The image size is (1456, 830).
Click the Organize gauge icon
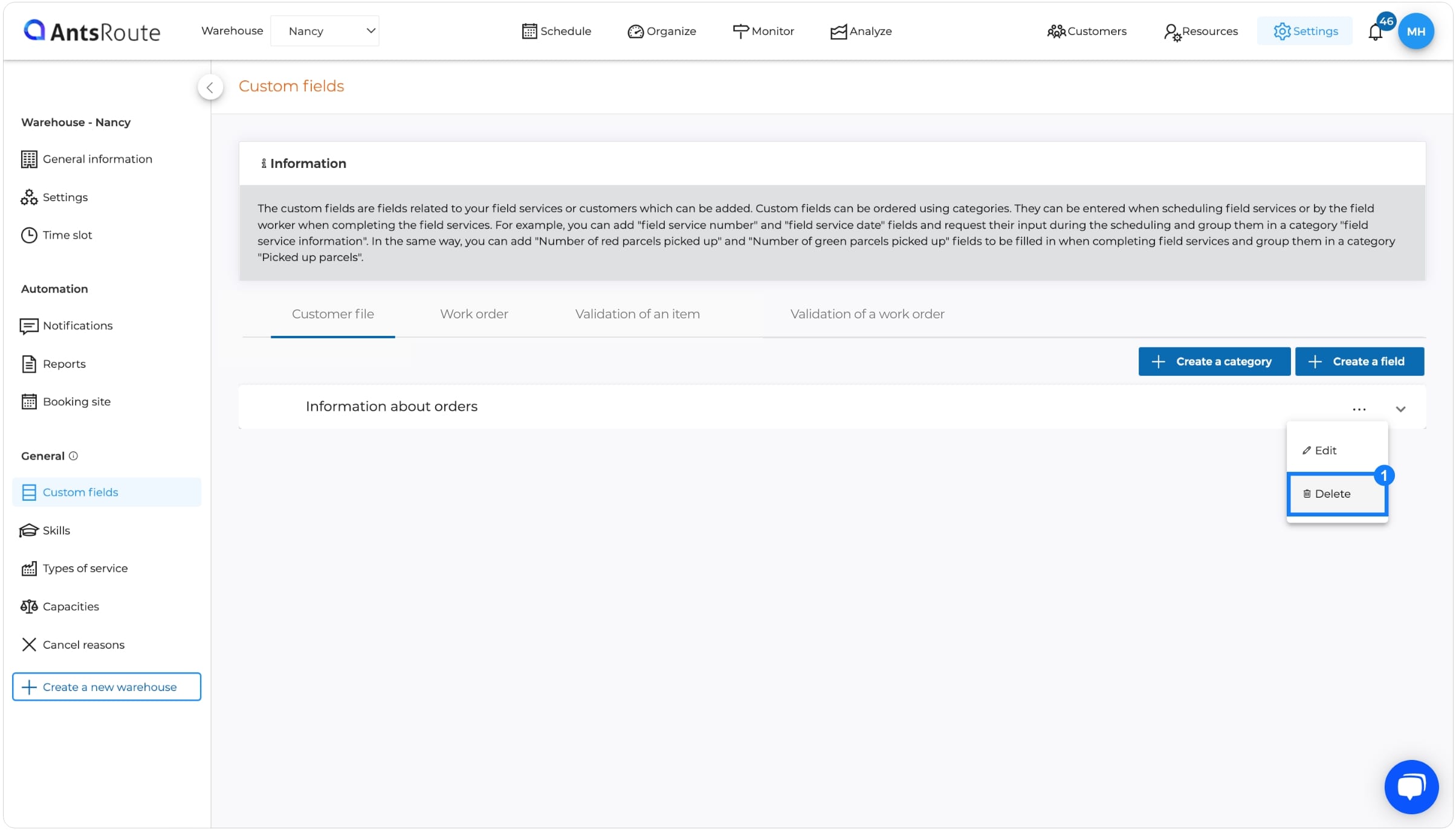coord(635,31)
